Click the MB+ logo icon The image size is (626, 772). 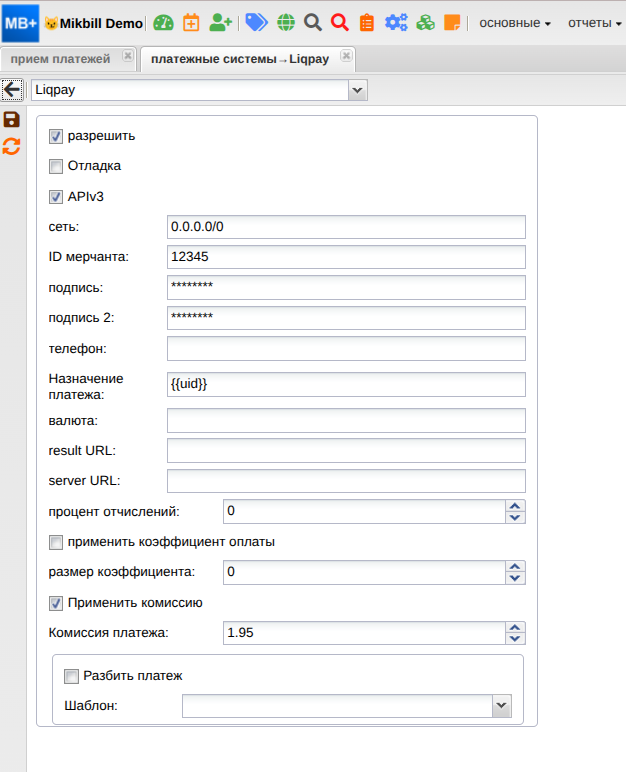(x=20, y=23)
